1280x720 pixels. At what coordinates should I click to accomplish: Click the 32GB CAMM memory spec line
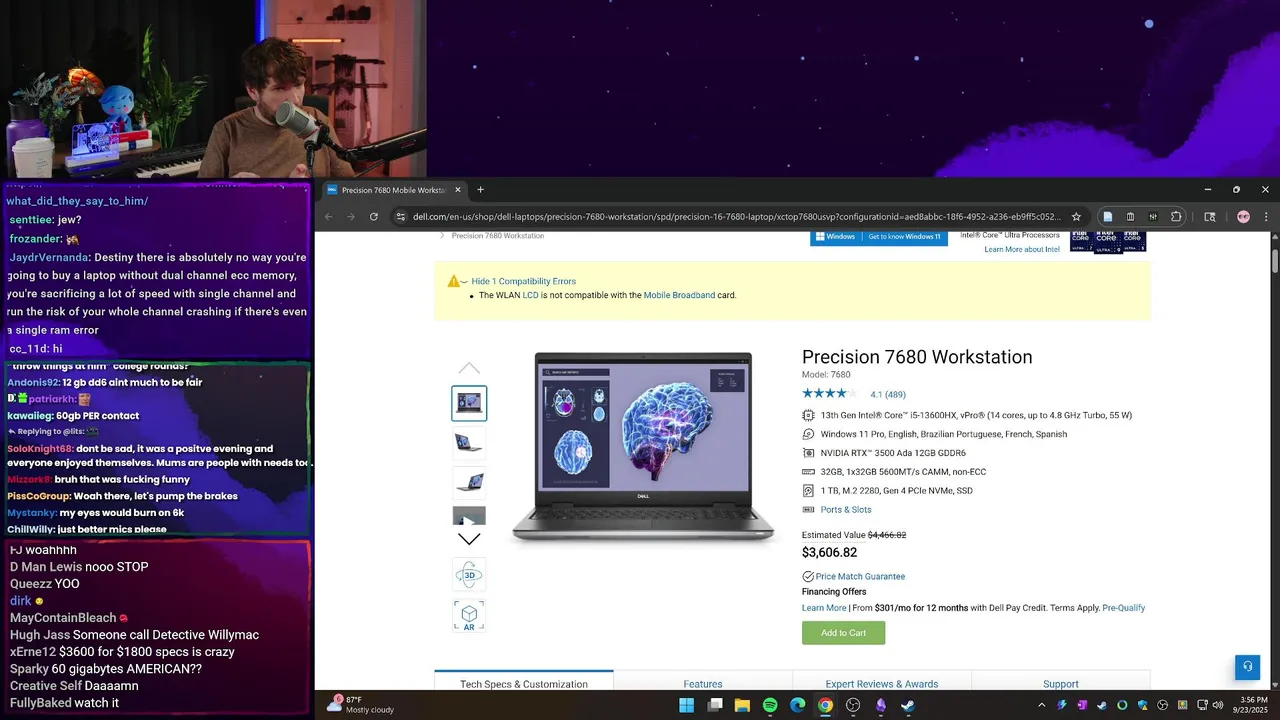pyautogui.click(x=903, y=472)
